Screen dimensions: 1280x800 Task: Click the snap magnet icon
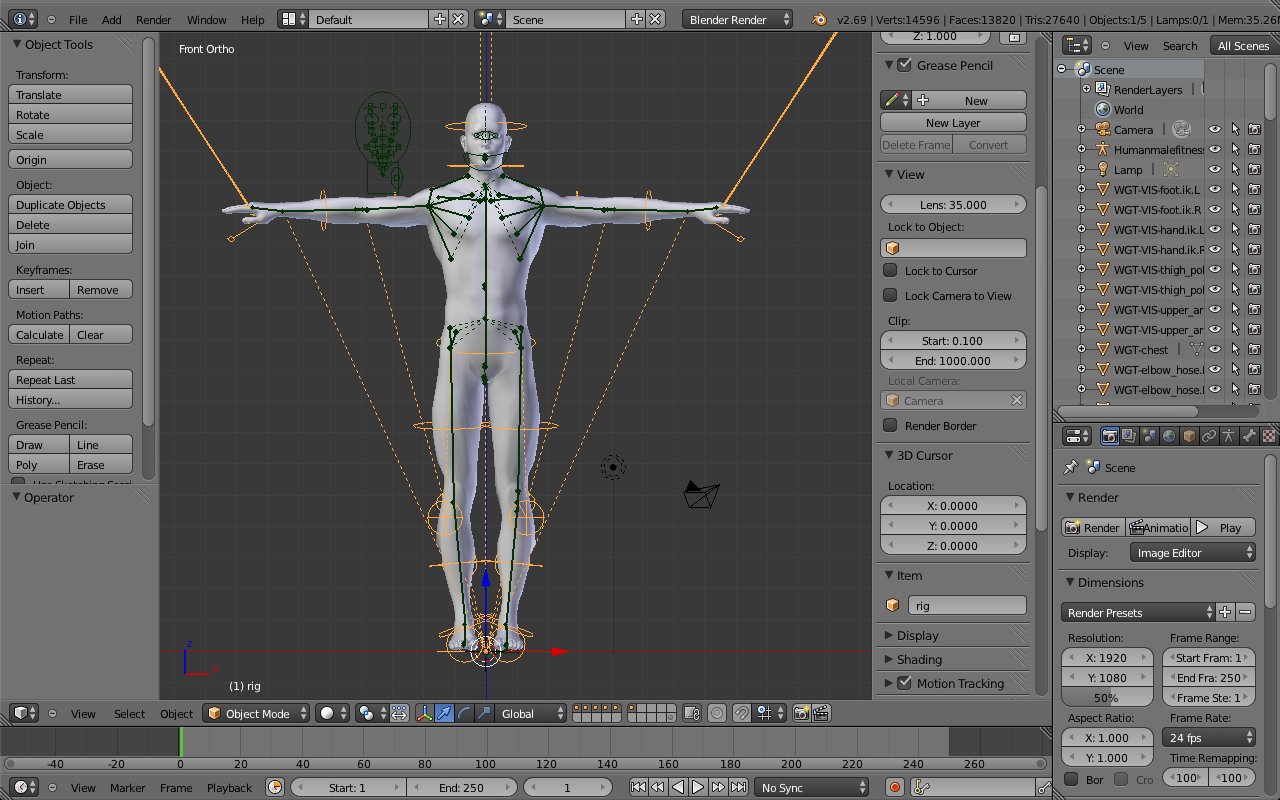point(742,713)
